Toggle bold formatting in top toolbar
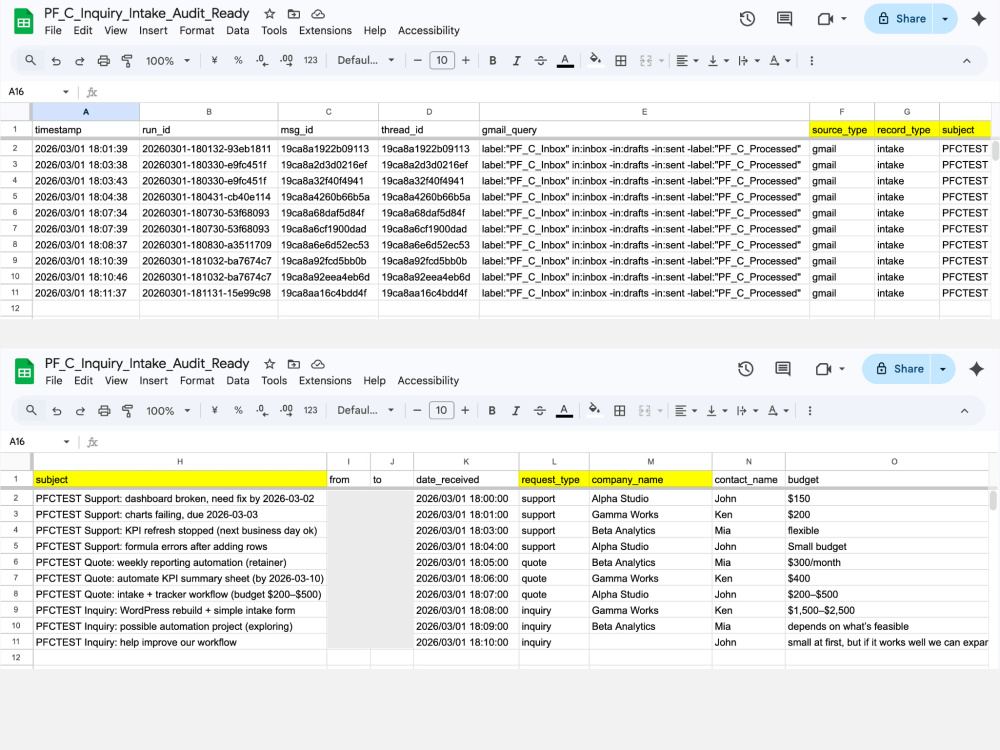Screen dimensions: 1000x750 (492, 61)
